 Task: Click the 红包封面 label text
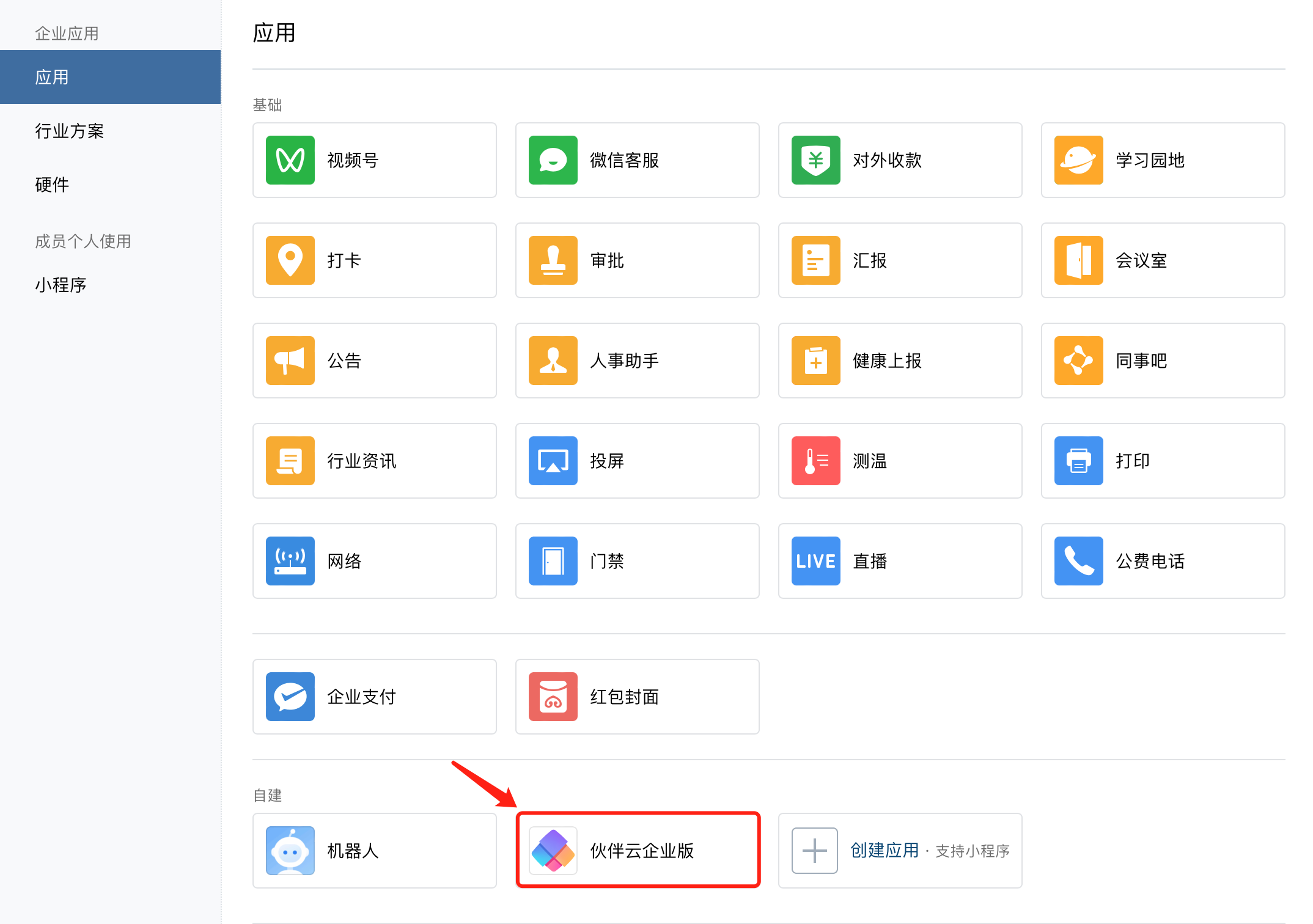[624, 697]
